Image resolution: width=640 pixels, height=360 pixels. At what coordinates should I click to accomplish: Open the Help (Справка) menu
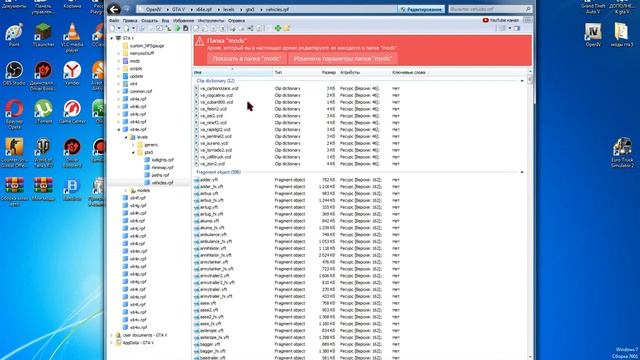click(236, 20)
